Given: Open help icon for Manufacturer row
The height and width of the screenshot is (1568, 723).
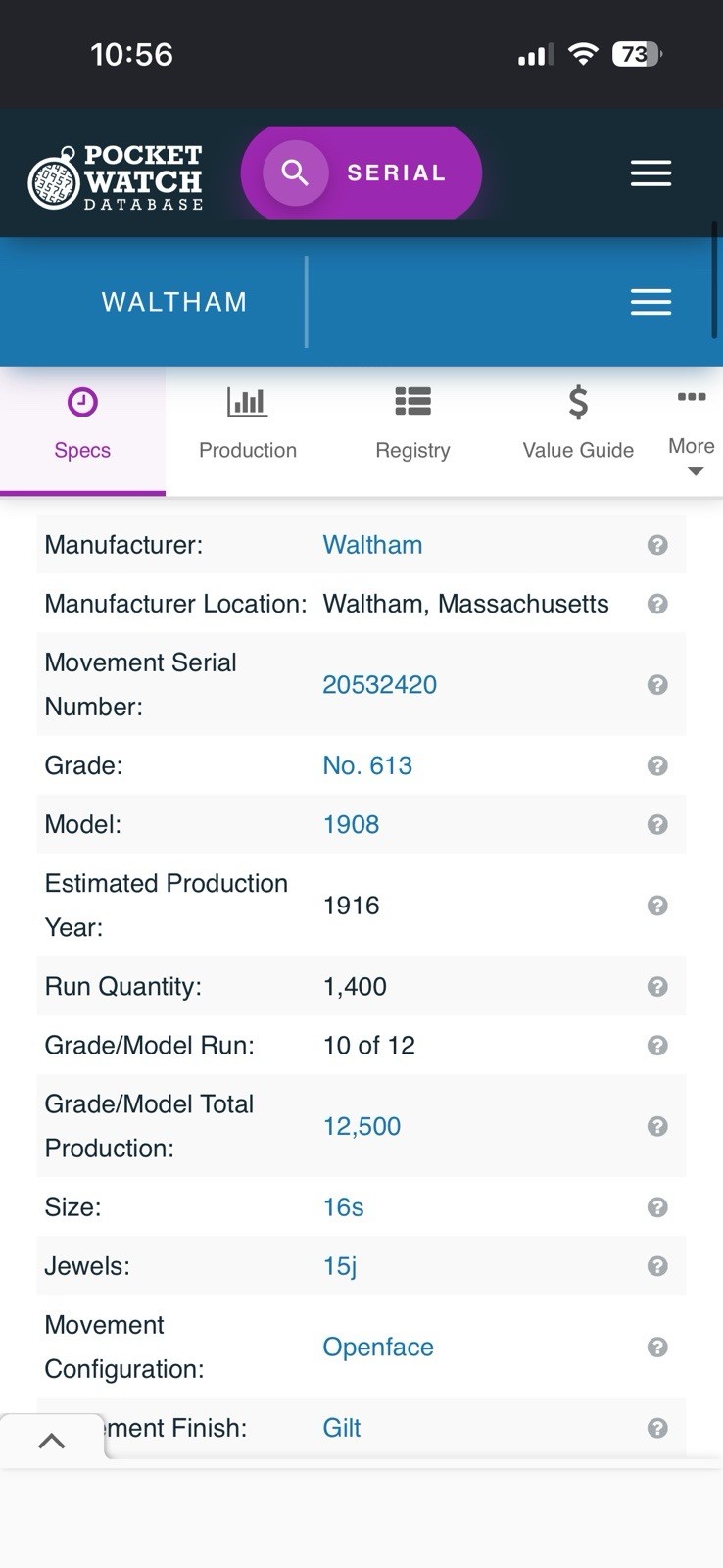Looking at the screenshot, I should pos(657,545).
